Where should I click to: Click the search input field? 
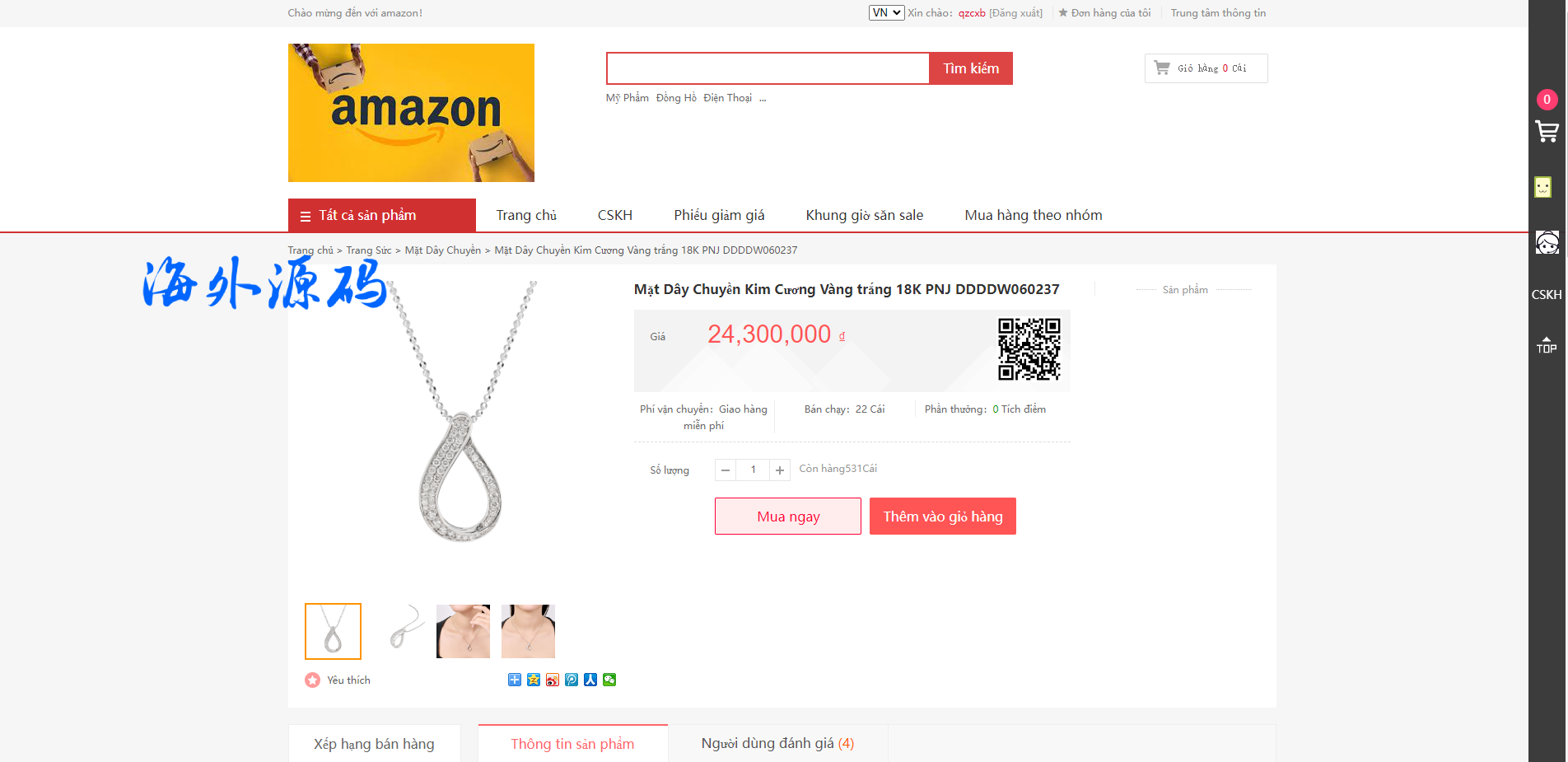tap(768, 68)
